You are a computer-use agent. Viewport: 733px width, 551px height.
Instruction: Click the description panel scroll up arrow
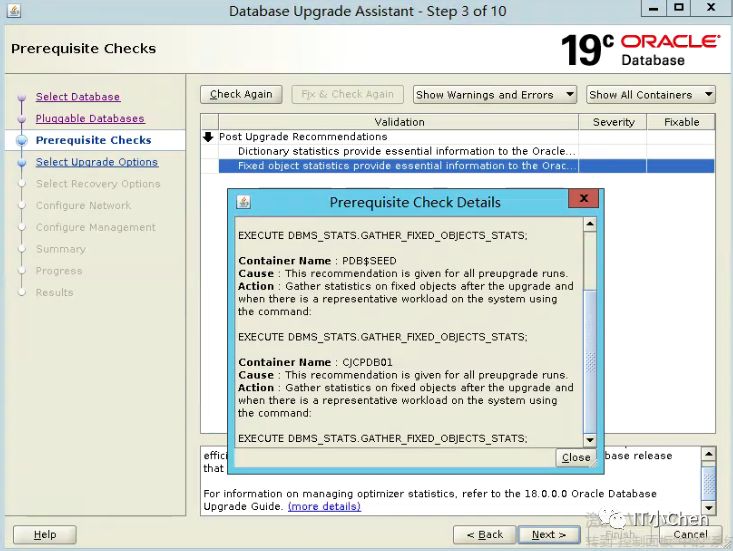(709, 454)
